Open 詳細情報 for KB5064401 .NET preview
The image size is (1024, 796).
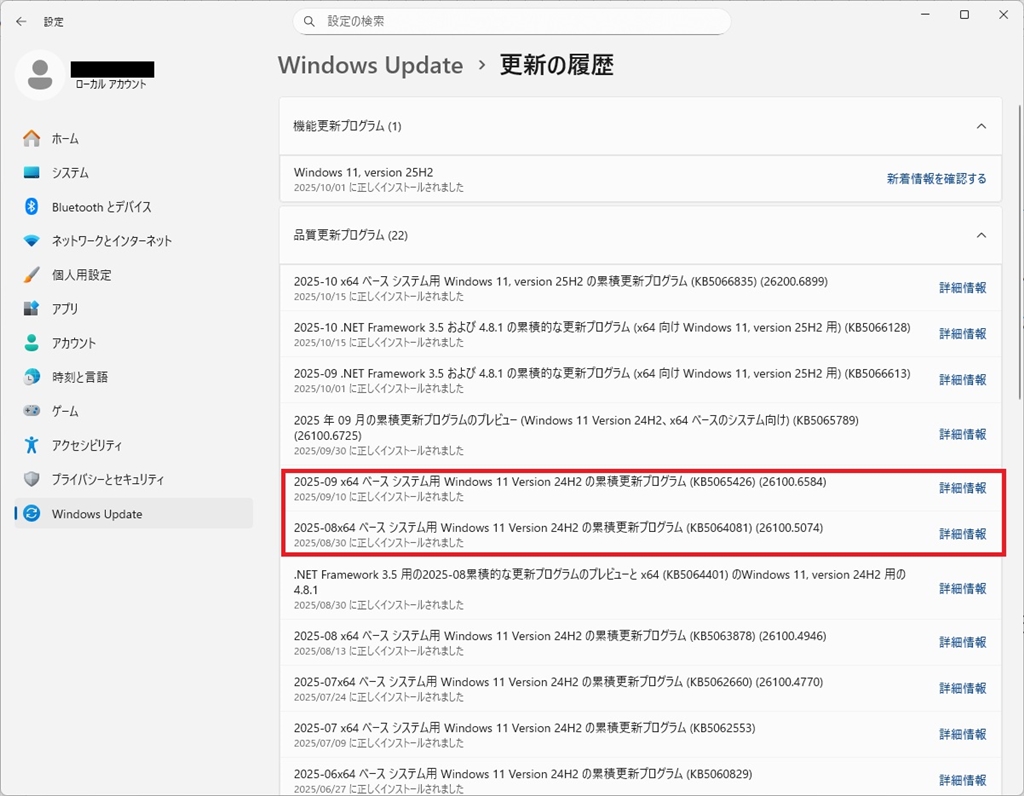(963, 588)
